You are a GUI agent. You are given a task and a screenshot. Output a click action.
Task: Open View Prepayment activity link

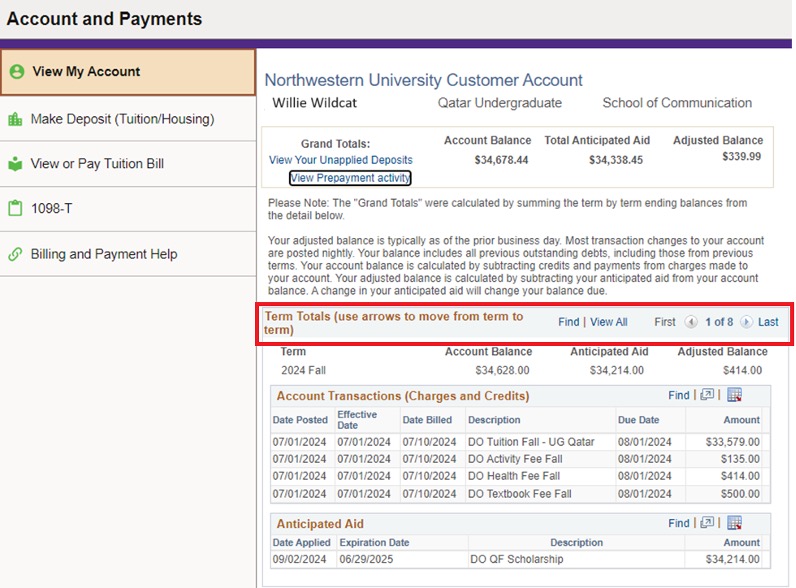click(x=350, y=178)
